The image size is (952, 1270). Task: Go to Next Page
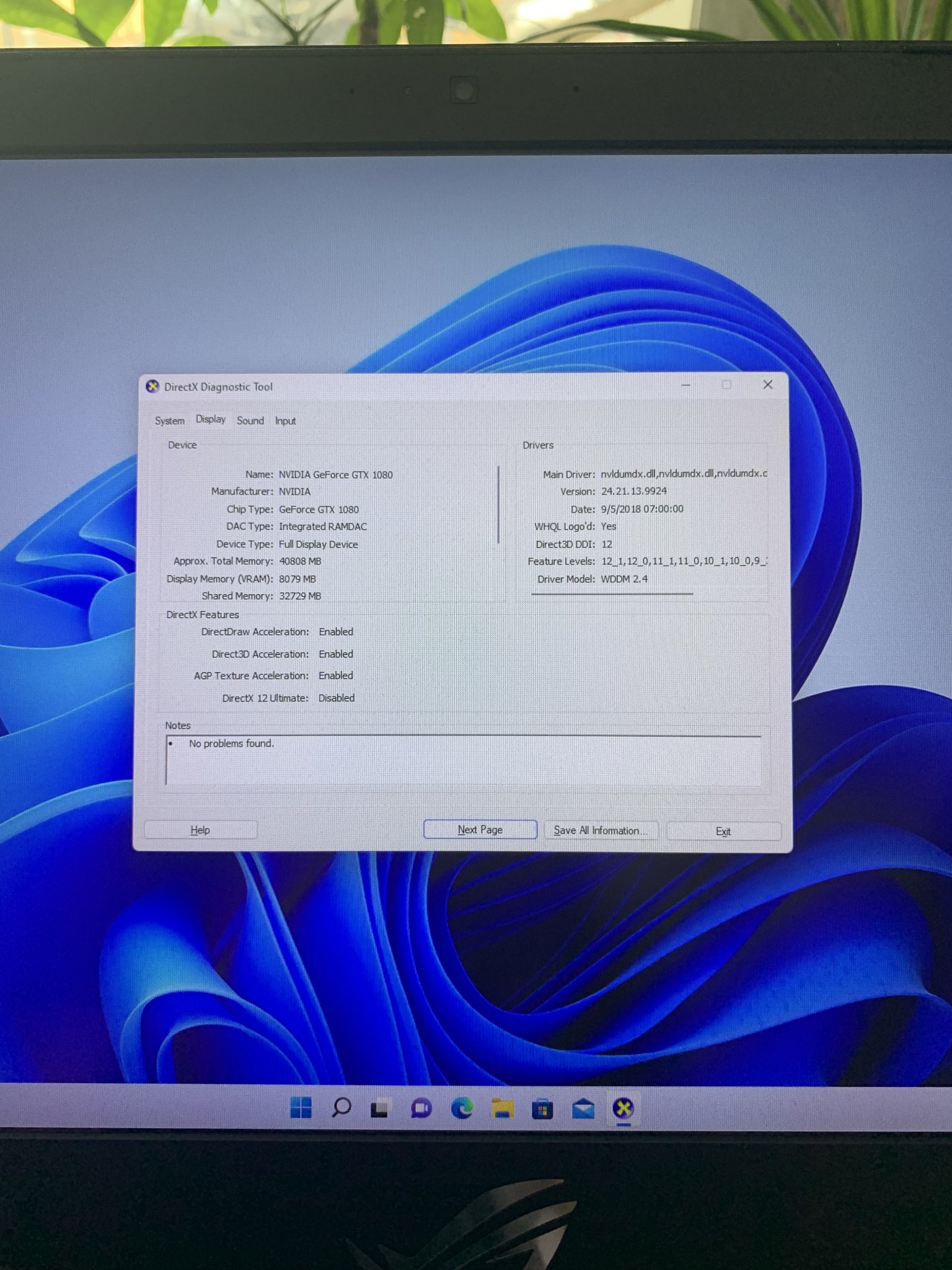(480, 830)
